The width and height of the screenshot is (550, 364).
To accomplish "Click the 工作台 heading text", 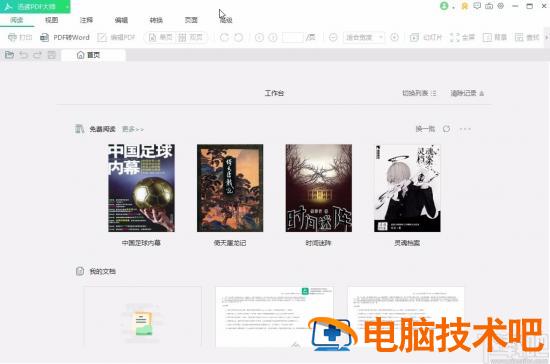I will point(274,93).
